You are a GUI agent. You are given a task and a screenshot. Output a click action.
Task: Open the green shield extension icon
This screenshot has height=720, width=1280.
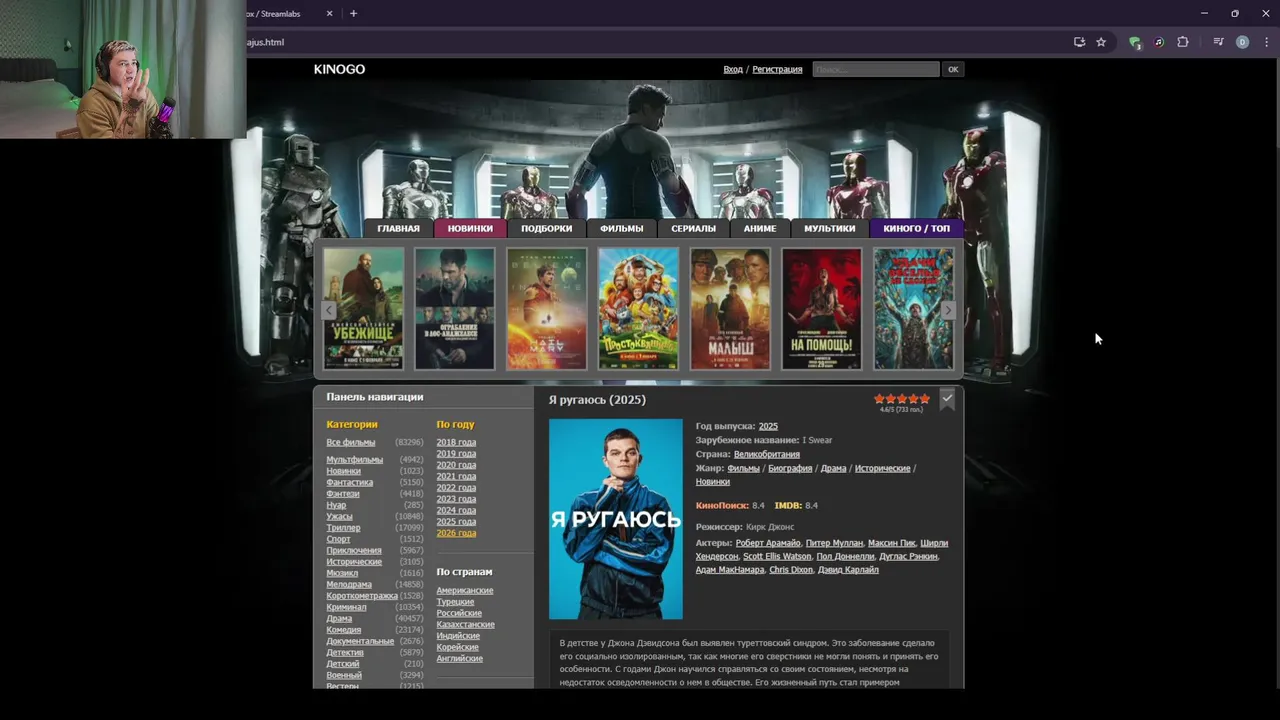(1135, 42)
